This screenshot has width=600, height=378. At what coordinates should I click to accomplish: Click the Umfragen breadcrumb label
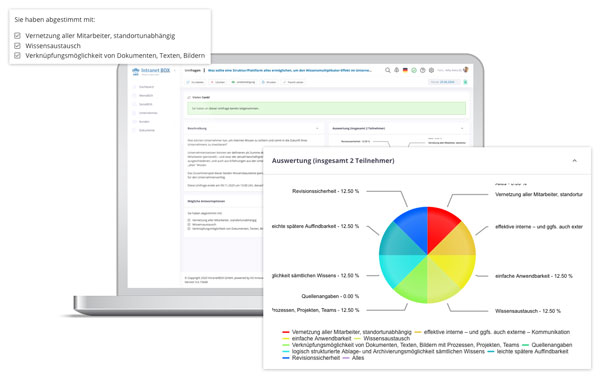tap(192, 70)
